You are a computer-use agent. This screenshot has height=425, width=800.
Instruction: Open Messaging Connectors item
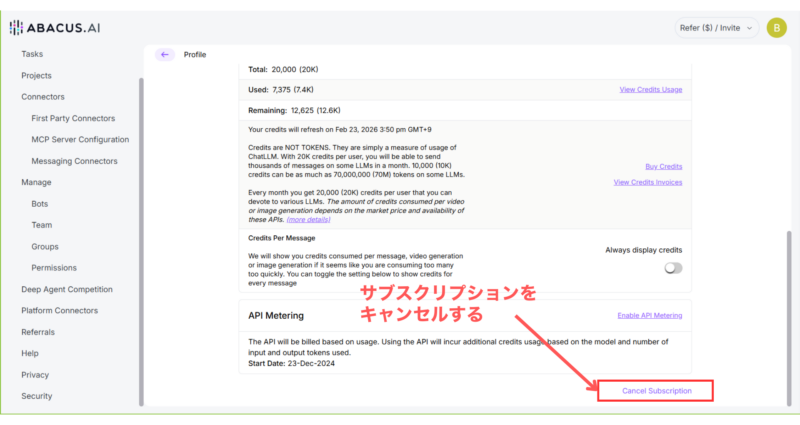[x=74, y=161]
